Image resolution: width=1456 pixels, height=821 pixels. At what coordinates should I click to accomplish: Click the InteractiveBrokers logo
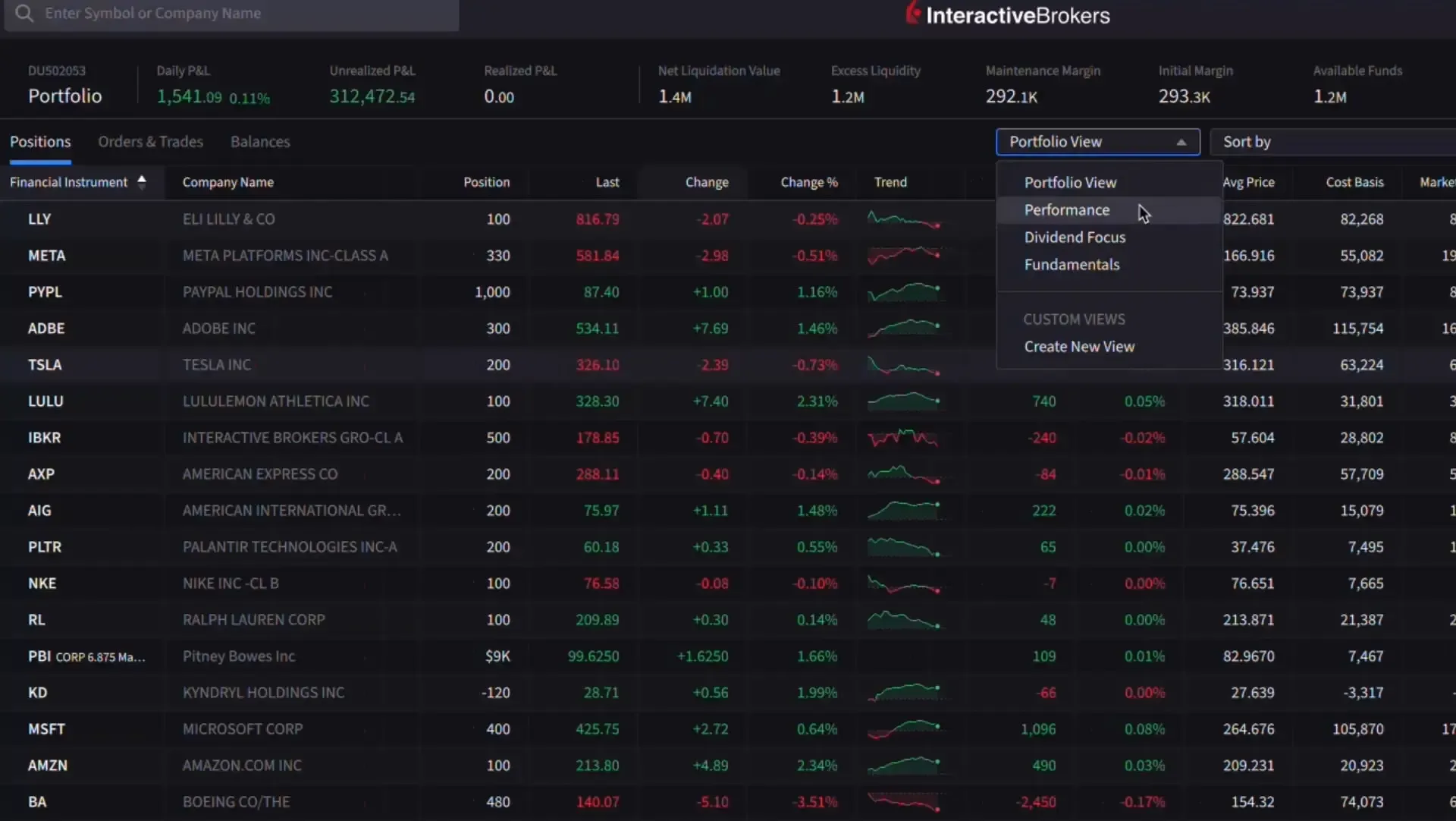[x=1007, y=14]
